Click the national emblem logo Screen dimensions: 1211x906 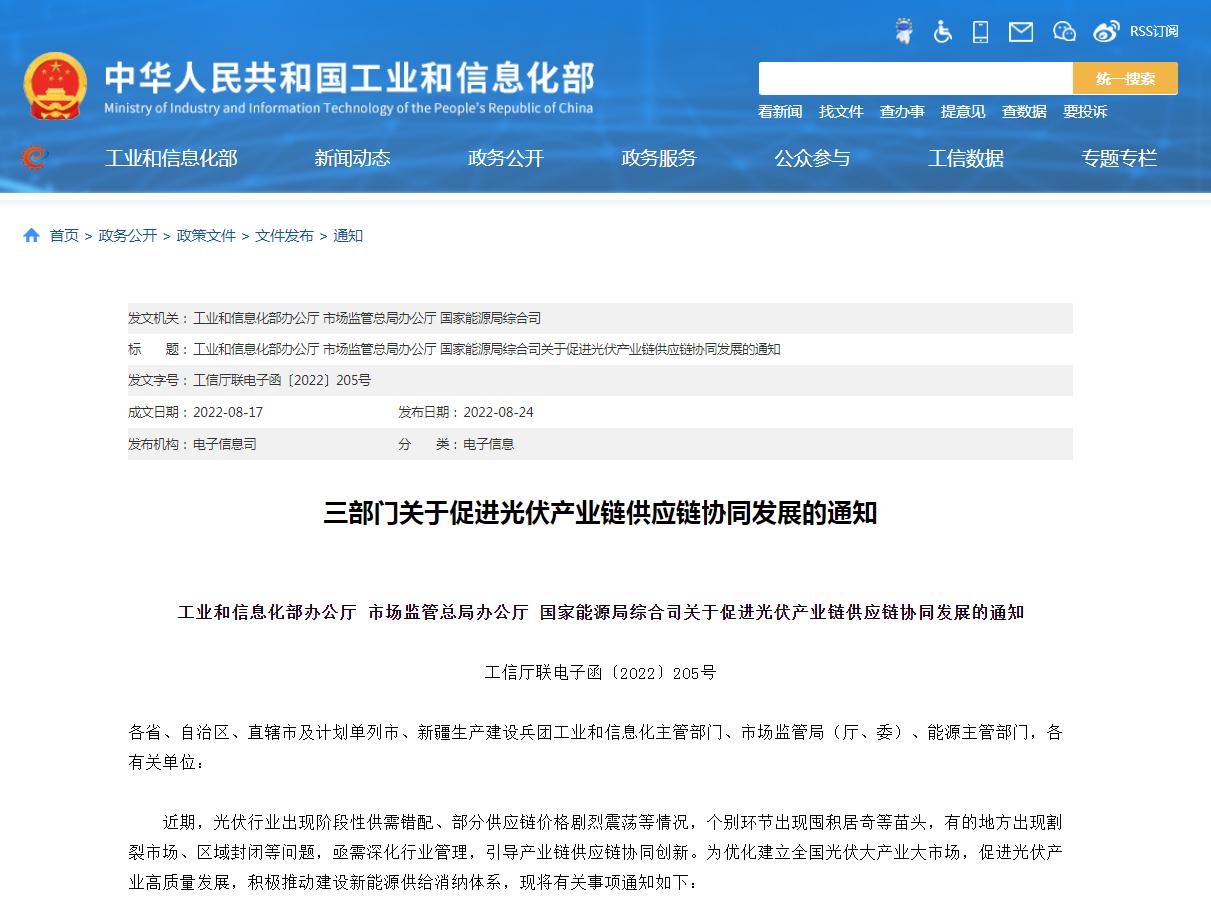click(x=55, y=86)
